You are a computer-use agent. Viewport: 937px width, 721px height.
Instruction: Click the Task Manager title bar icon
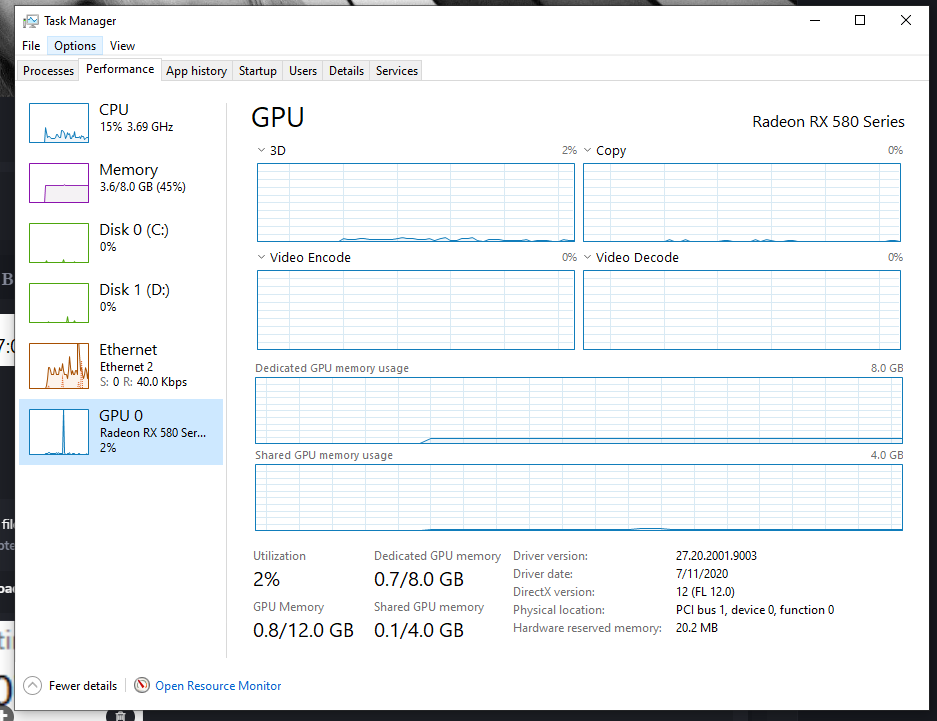pos(31,20)
